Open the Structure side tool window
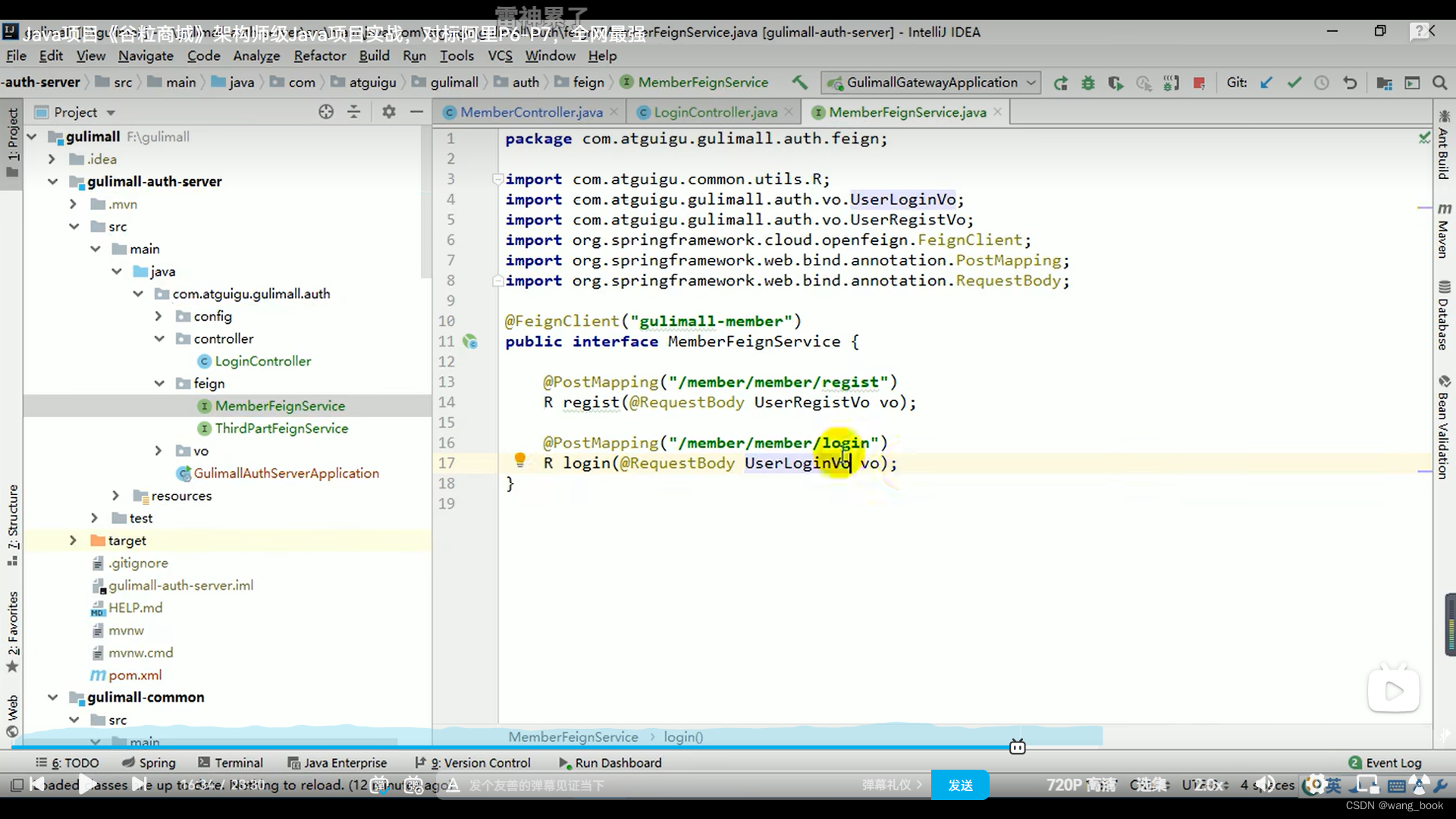Image resolution: width=1456 pixels, height=819 pixels. point(13,524)
